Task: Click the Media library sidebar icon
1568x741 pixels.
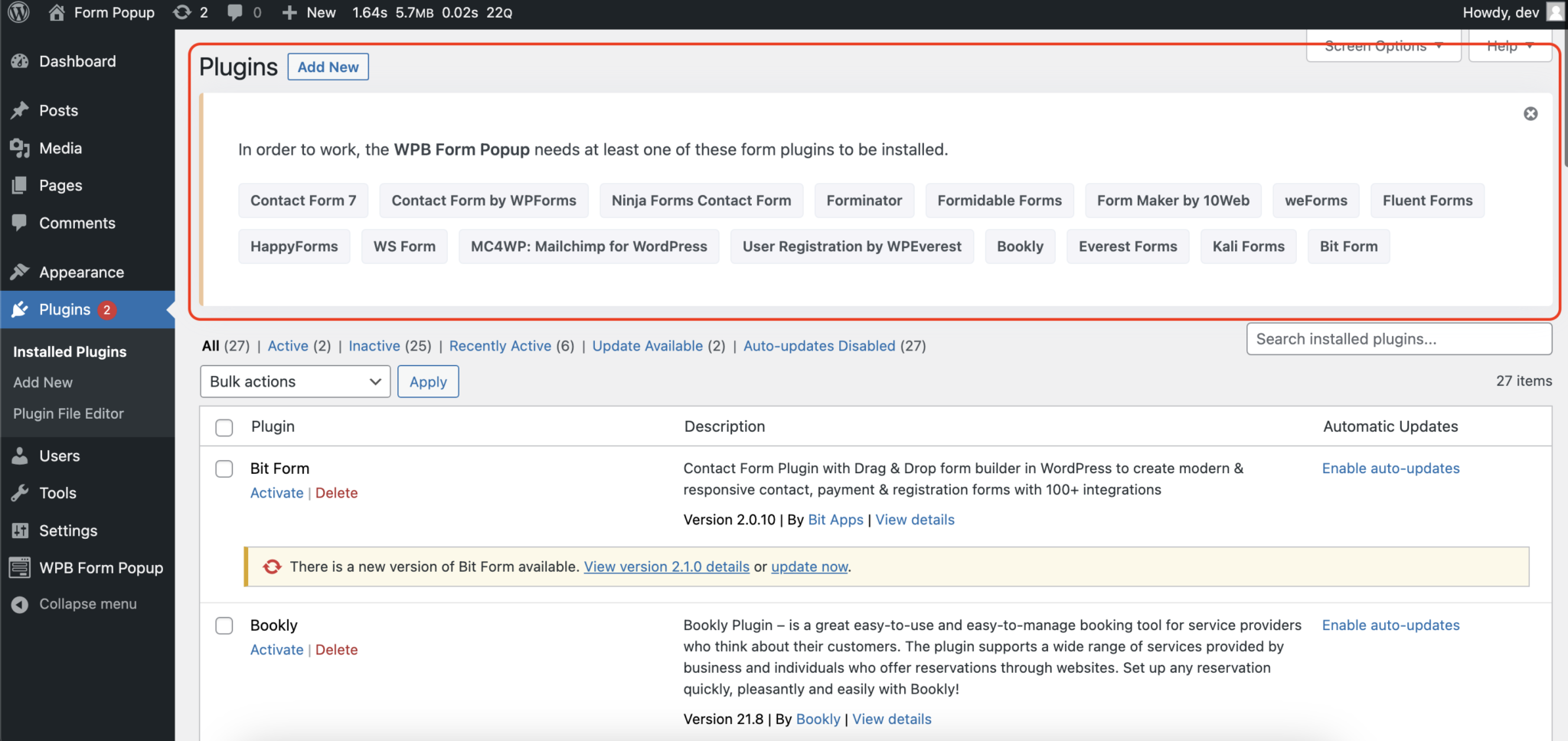Action: (x=20, y=148)
